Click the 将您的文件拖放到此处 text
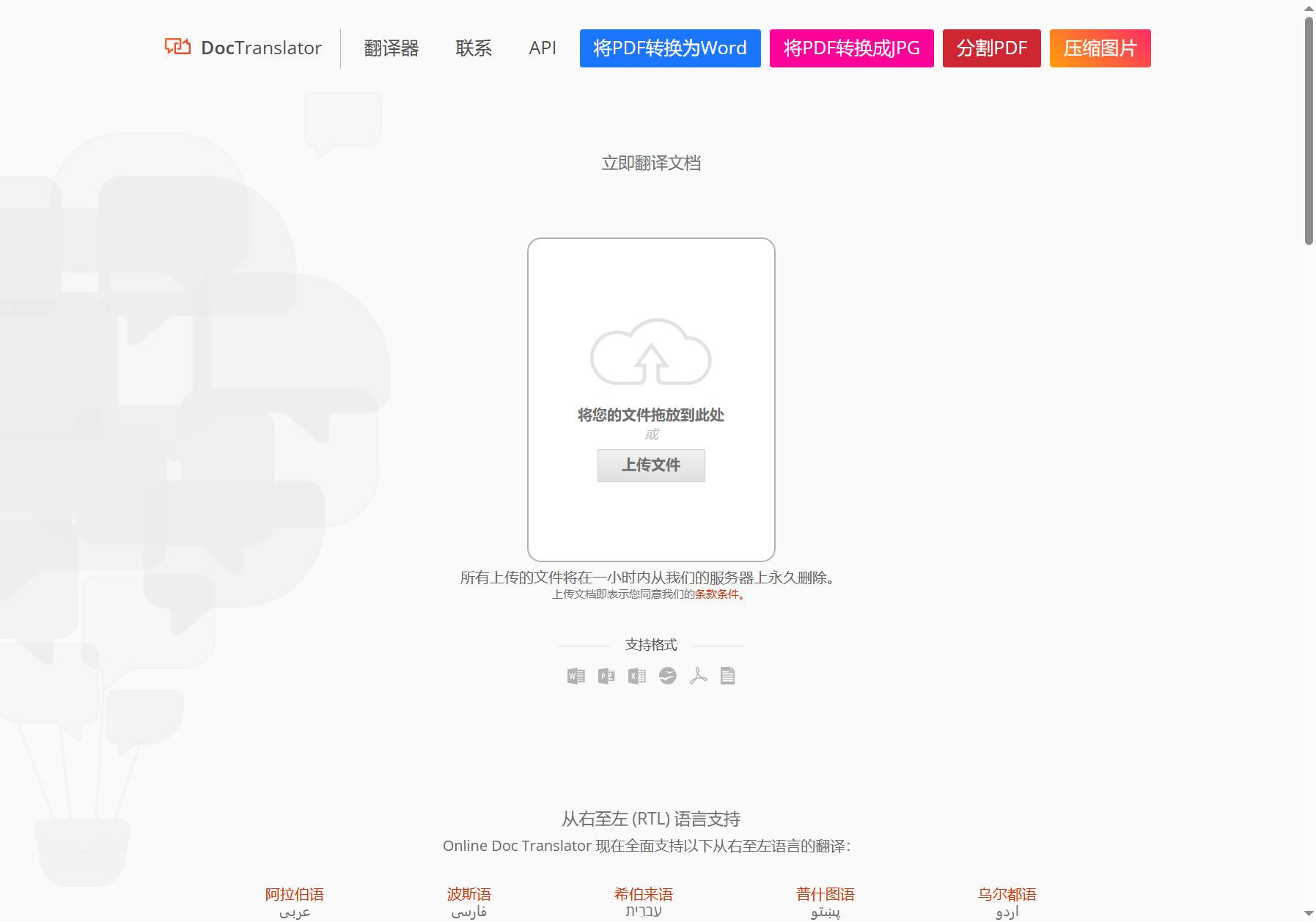The width and height of the screenshot is (1316, 922). (651, 416)
